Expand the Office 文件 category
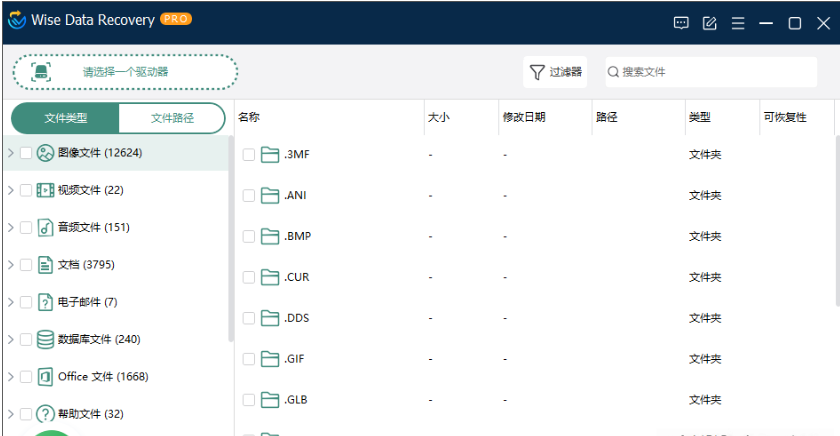The image size is (840, 436). 10,377
